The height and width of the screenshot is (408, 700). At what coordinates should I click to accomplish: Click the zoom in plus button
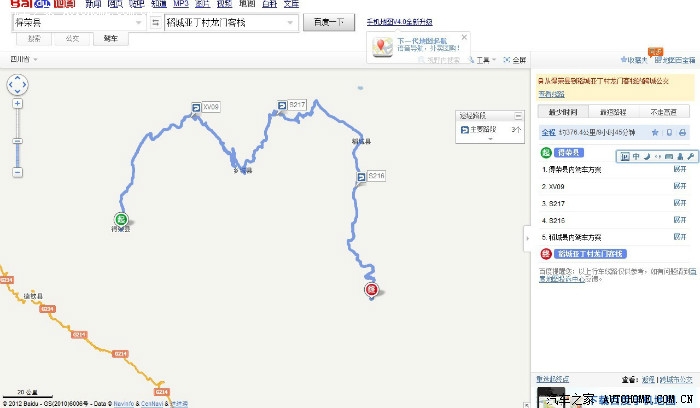click(17, 103)
